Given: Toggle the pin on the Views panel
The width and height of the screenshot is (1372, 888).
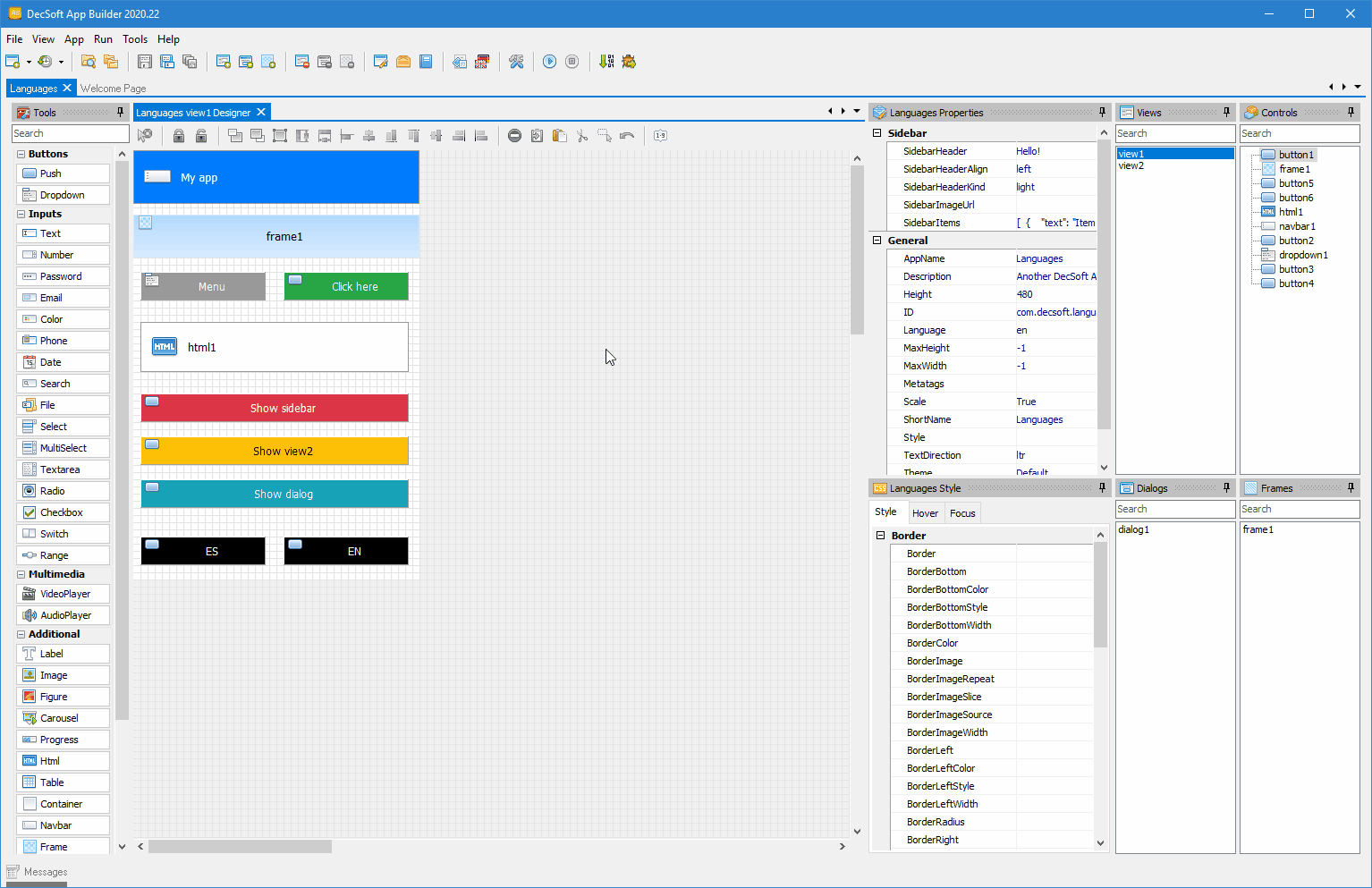Looking at the screenshot, I should pyautogui.click(x=1226, y=112).
